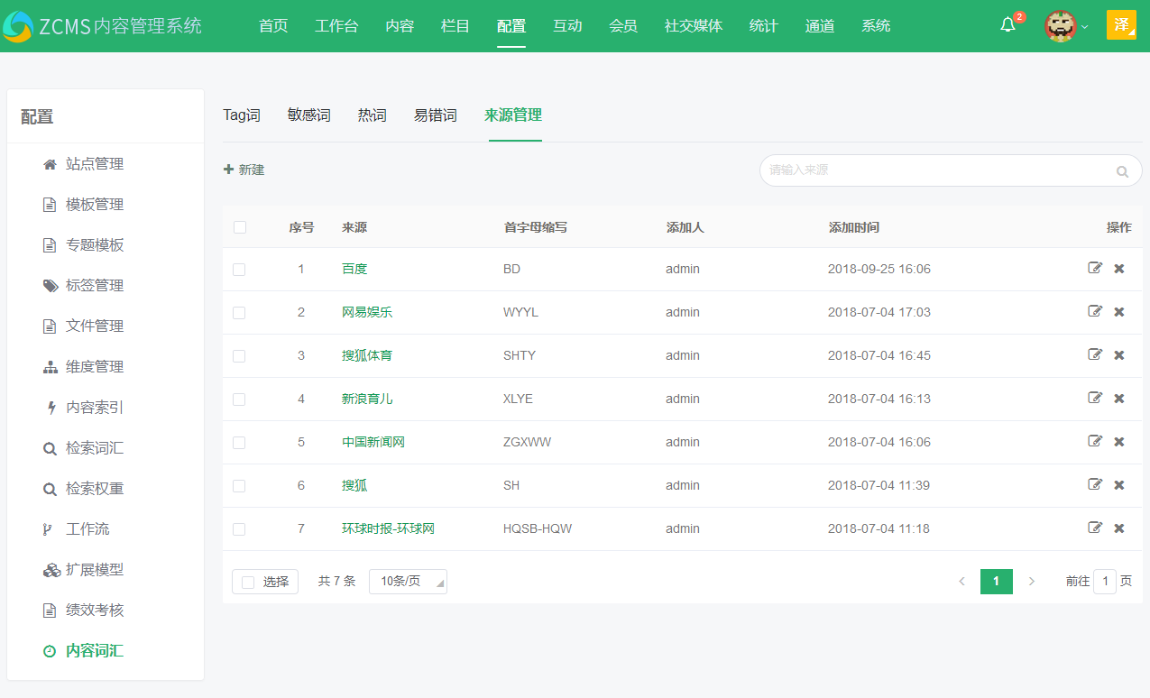Open the 10条/页 page size dropdown
This screenshot has width=1150, height=698.
point(406,581)
